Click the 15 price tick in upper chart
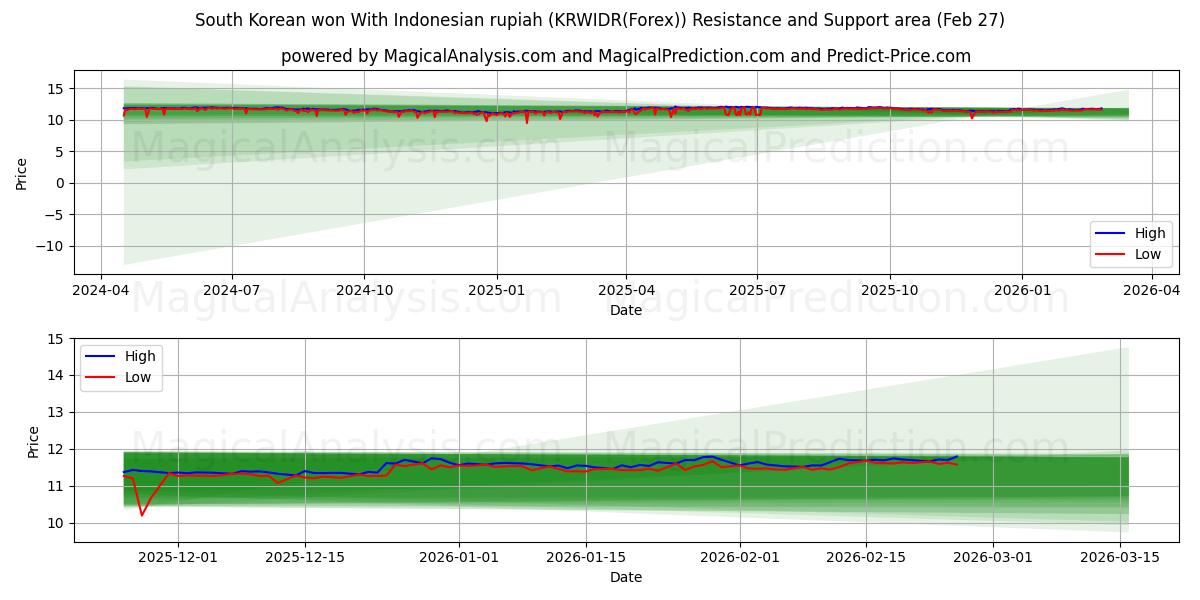This screenshot has width=1200, height=600. [58, 89]
